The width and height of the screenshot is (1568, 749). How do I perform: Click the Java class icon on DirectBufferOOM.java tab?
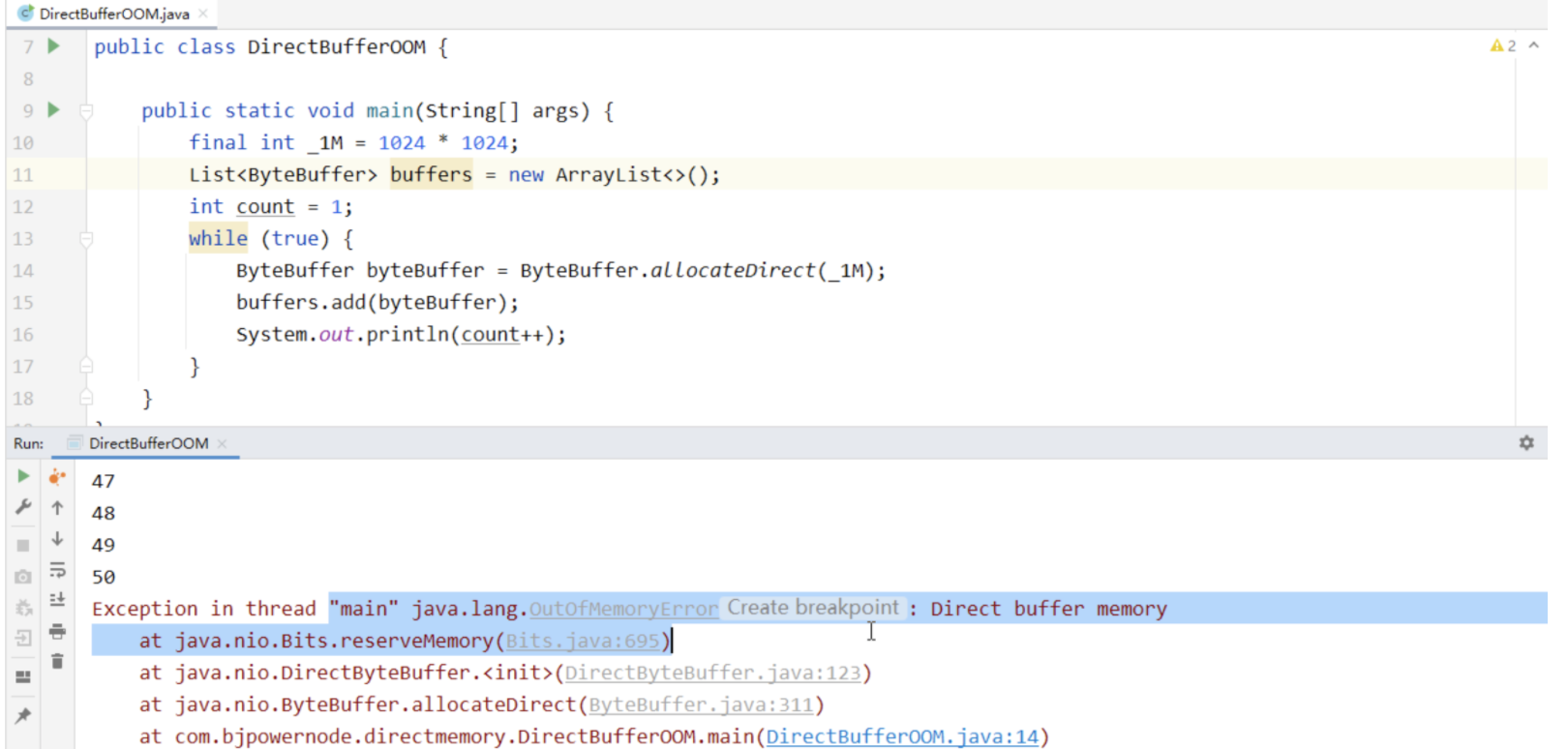click(26, 14)
